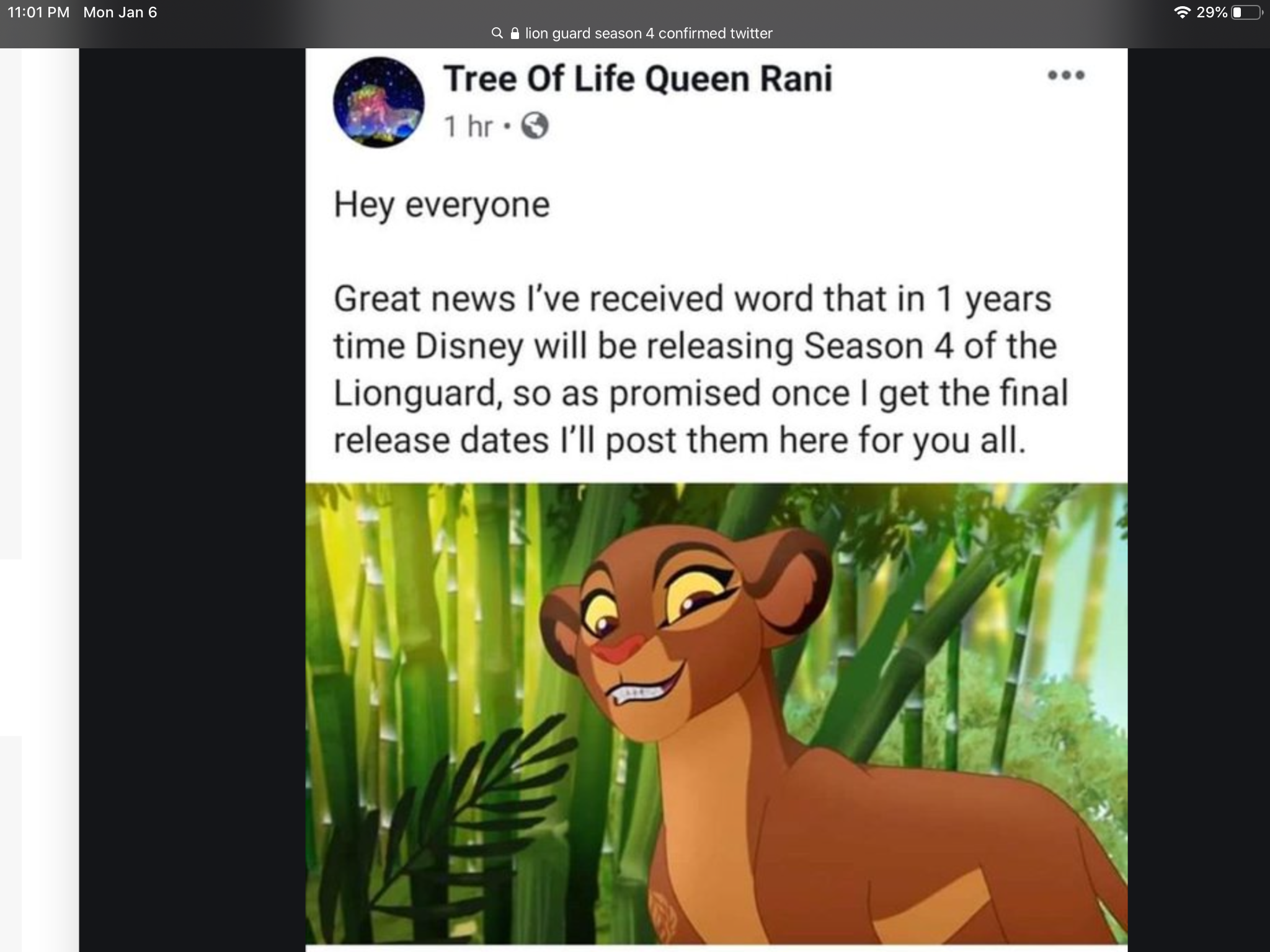
Task: Tap the 29% battery percentage
Action: click(x=1212, y=12)
